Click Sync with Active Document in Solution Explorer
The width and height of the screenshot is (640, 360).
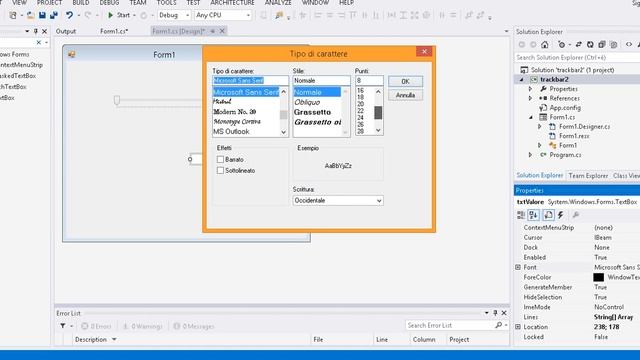(x=579, y=44)
